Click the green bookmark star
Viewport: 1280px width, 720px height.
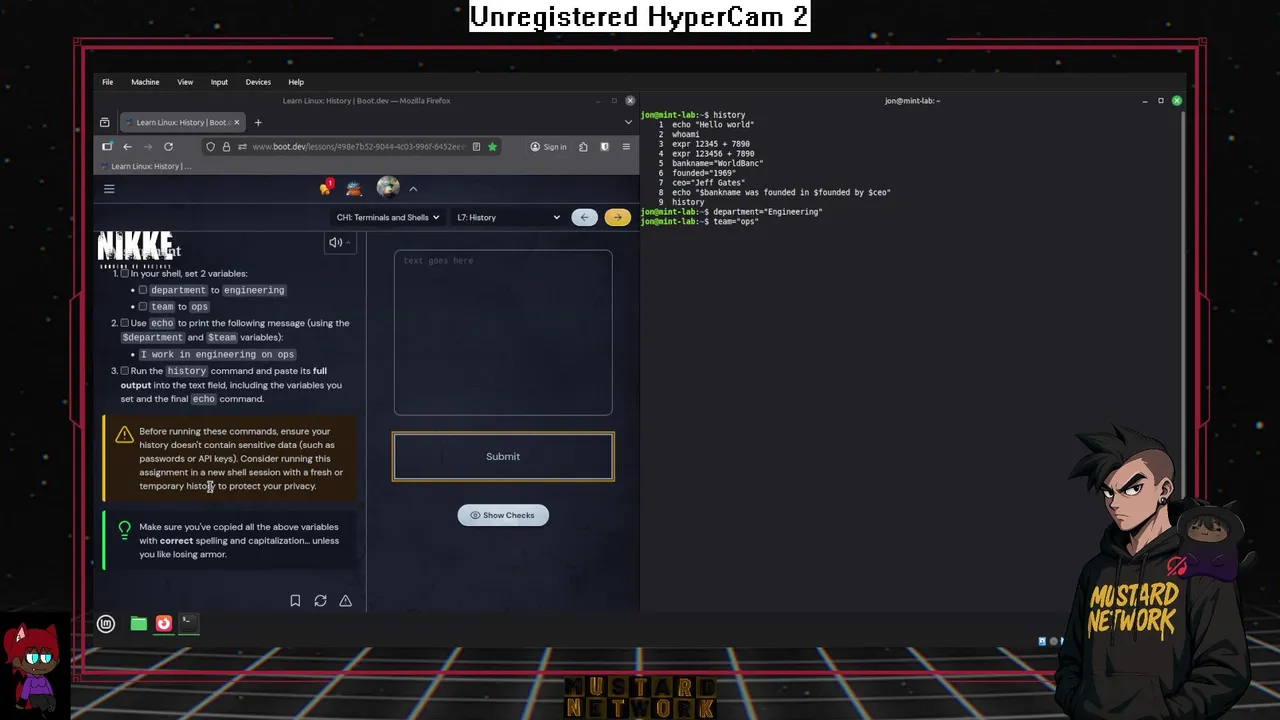pos(492,147)
